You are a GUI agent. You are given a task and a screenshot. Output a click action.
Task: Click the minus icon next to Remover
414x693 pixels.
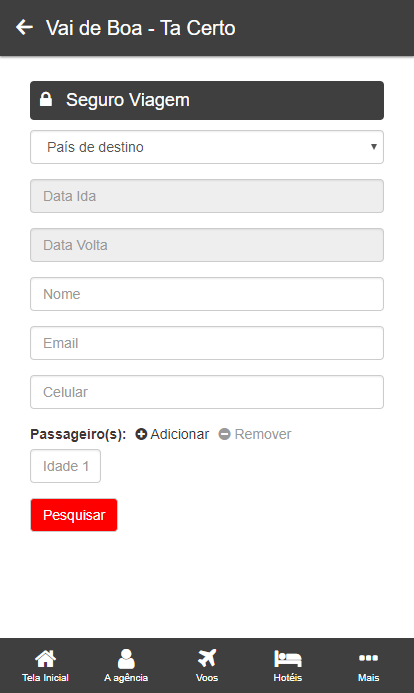coord(224,434)
